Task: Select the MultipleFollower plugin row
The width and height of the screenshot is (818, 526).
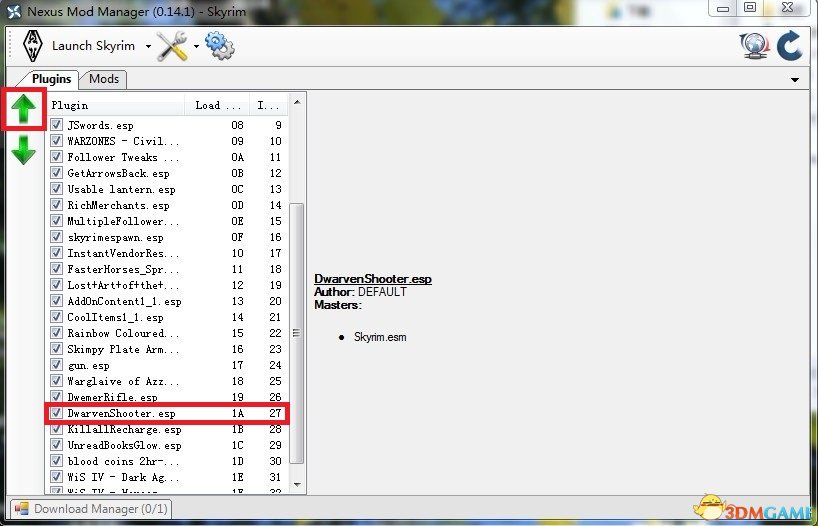Action: 167,221
